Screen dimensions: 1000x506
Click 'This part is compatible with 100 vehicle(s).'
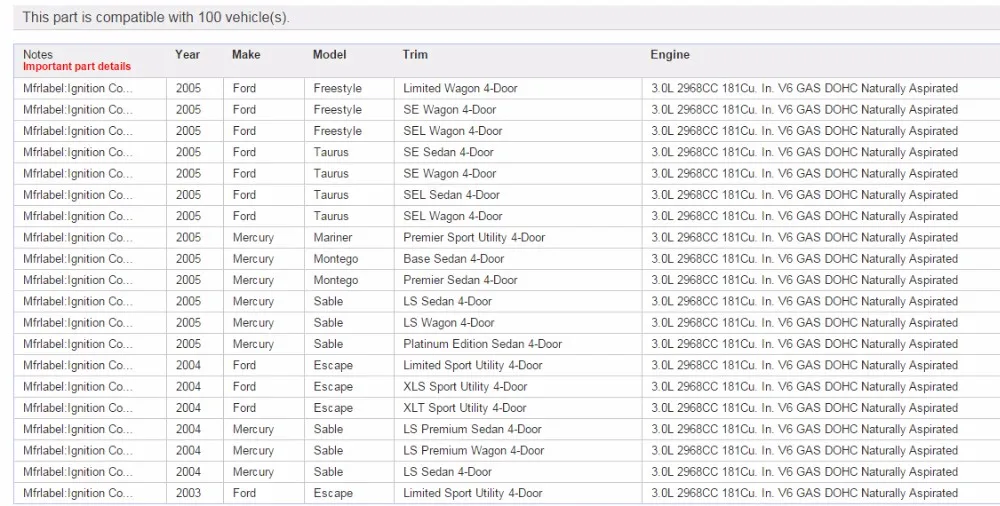[x=156, y=17]
